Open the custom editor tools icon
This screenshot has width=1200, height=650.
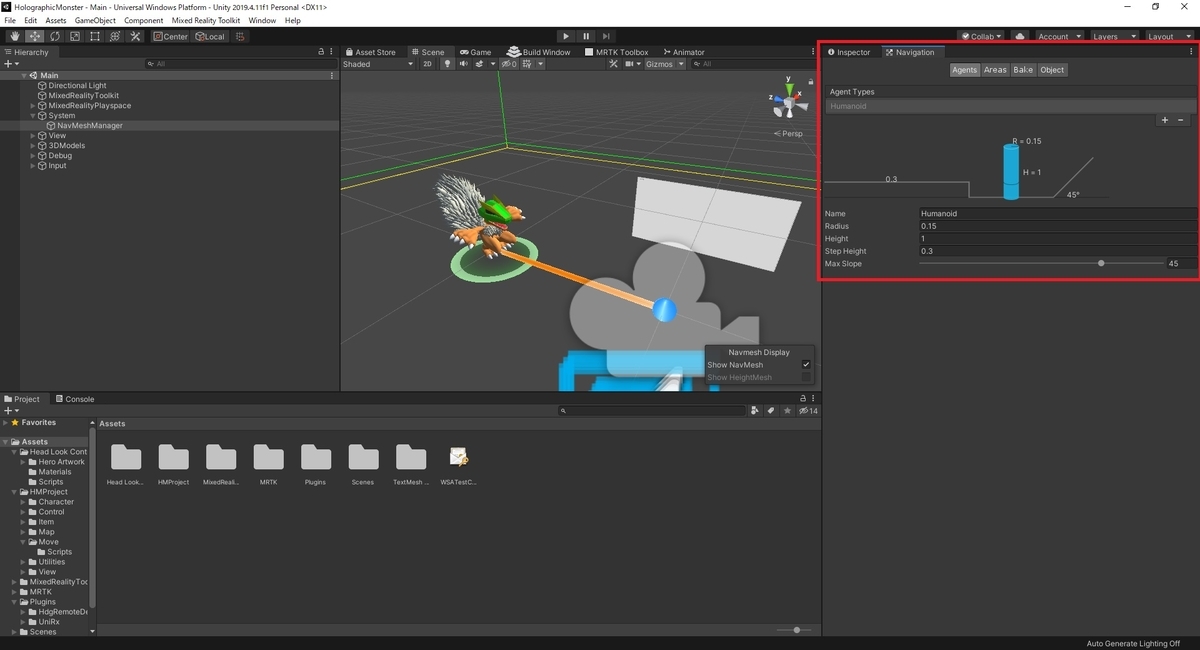pos(135,36)
